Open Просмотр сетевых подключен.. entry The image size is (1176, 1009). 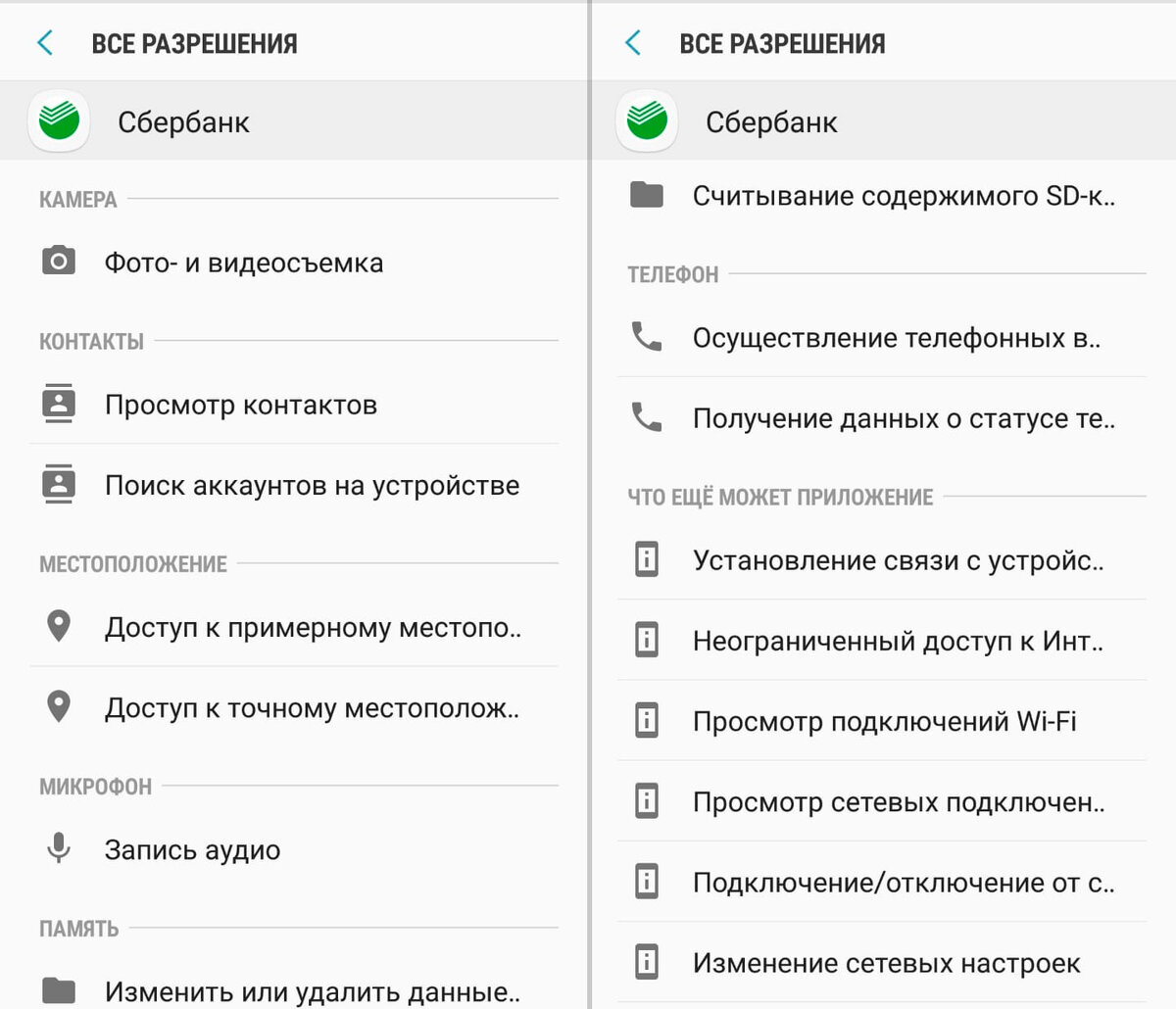[x=882, y=800]
